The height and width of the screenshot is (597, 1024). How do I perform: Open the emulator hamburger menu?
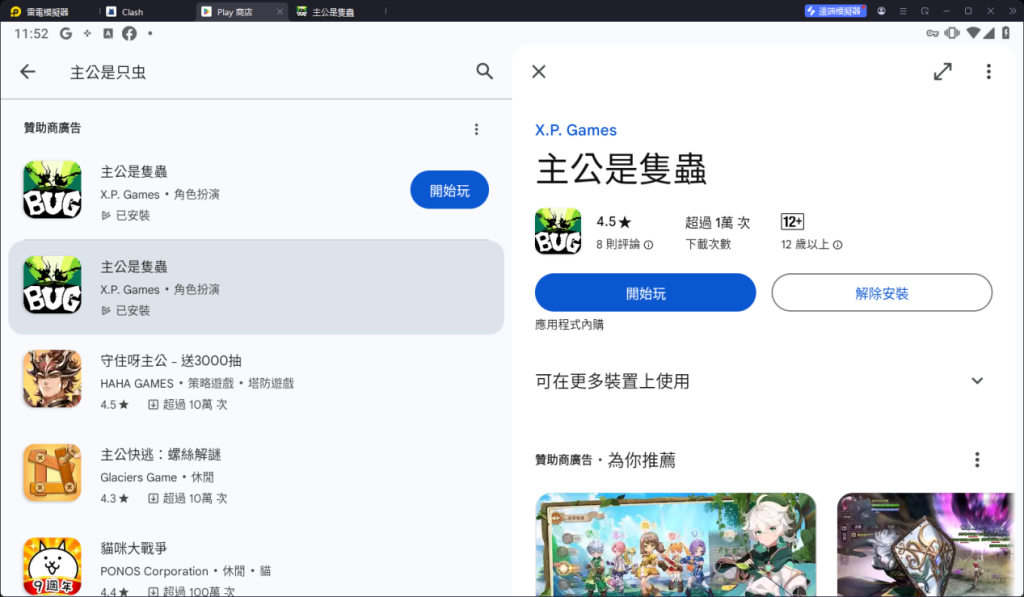pos(903,11)
